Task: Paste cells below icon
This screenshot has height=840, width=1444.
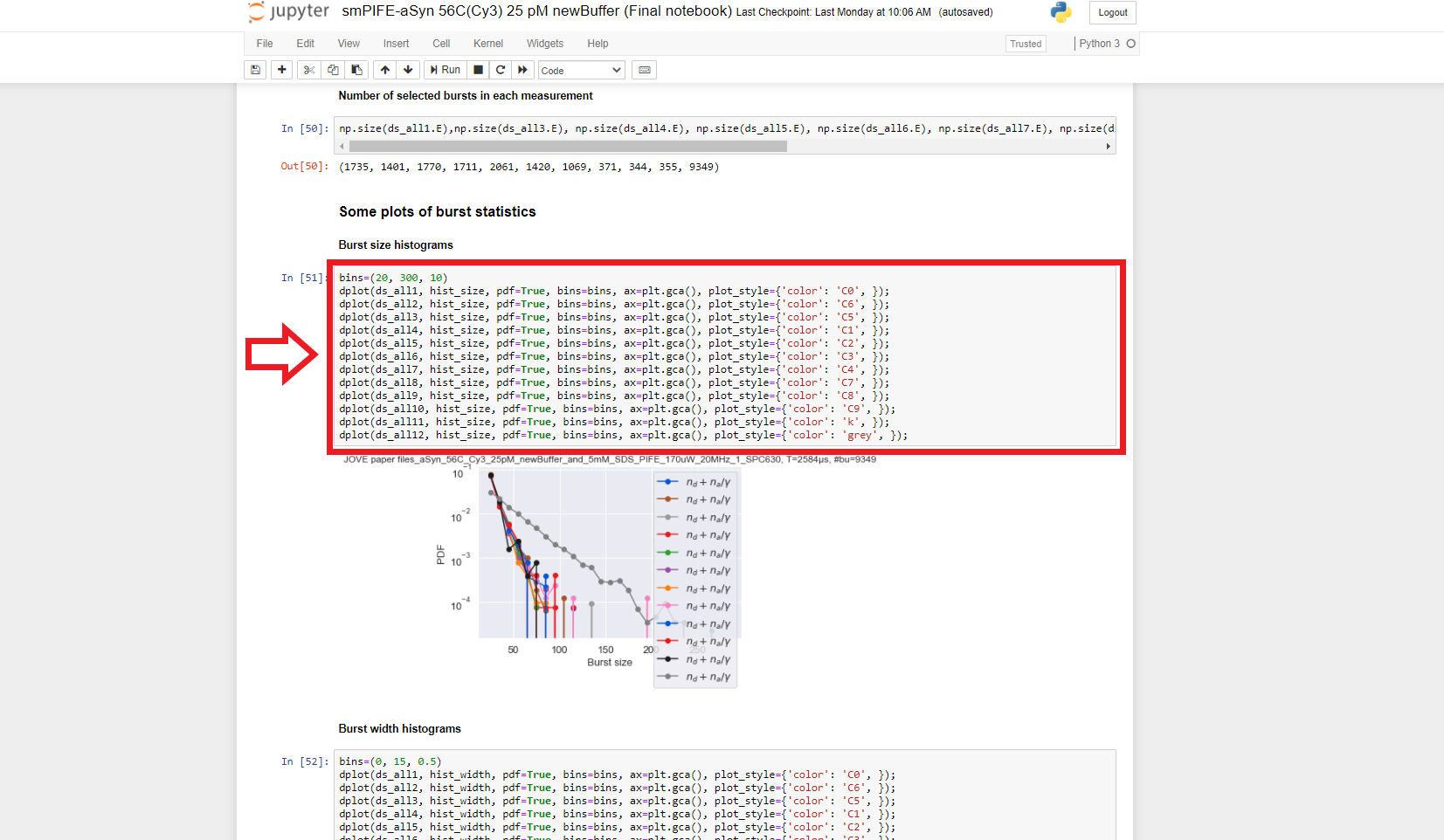Action: click(x=356, y=70)
